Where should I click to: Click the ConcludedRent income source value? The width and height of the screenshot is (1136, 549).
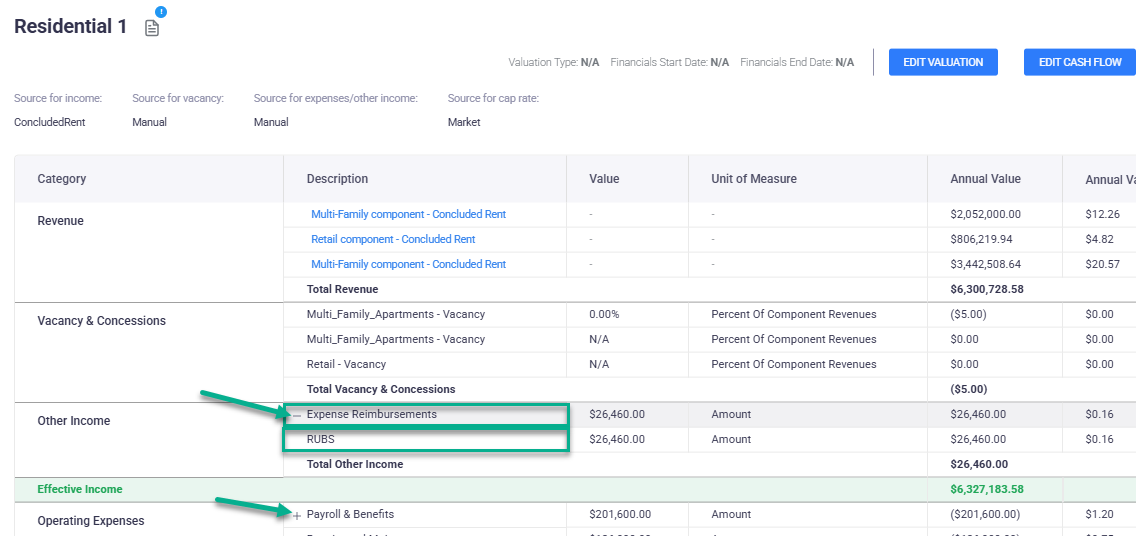point(49,122)
